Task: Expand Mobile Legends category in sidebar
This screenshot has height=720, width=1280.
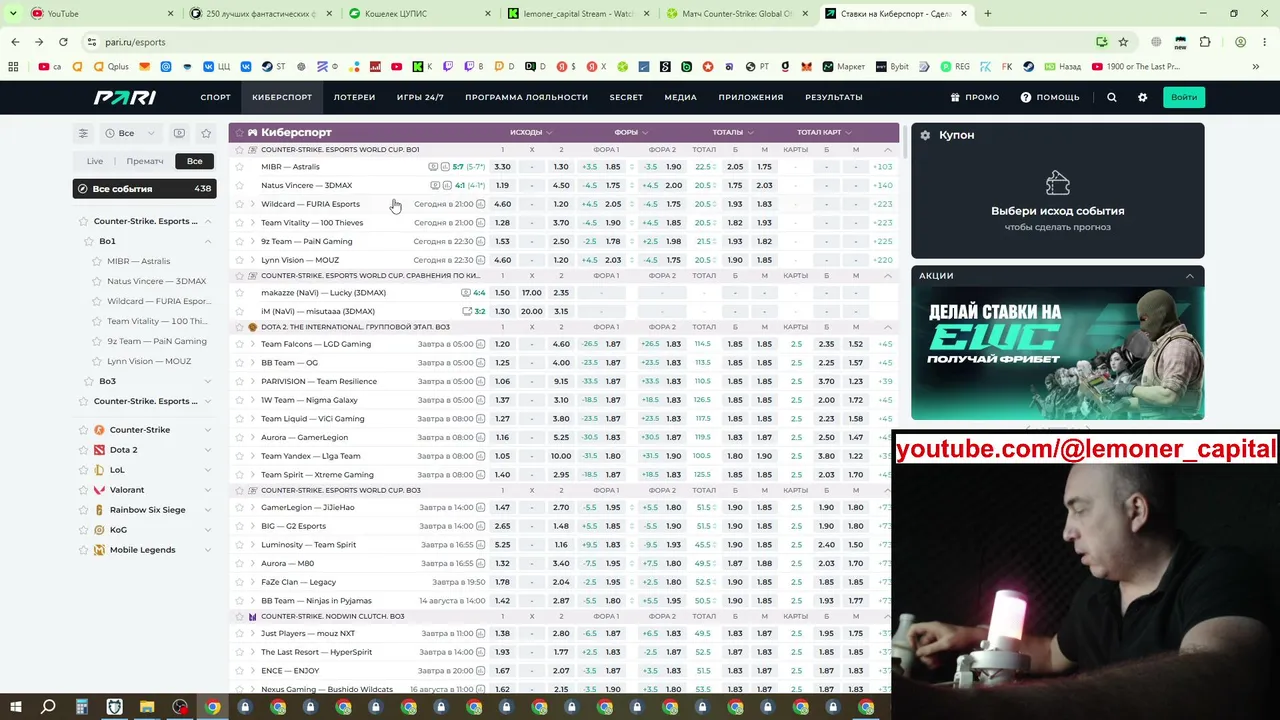Action: coord(207,550)
